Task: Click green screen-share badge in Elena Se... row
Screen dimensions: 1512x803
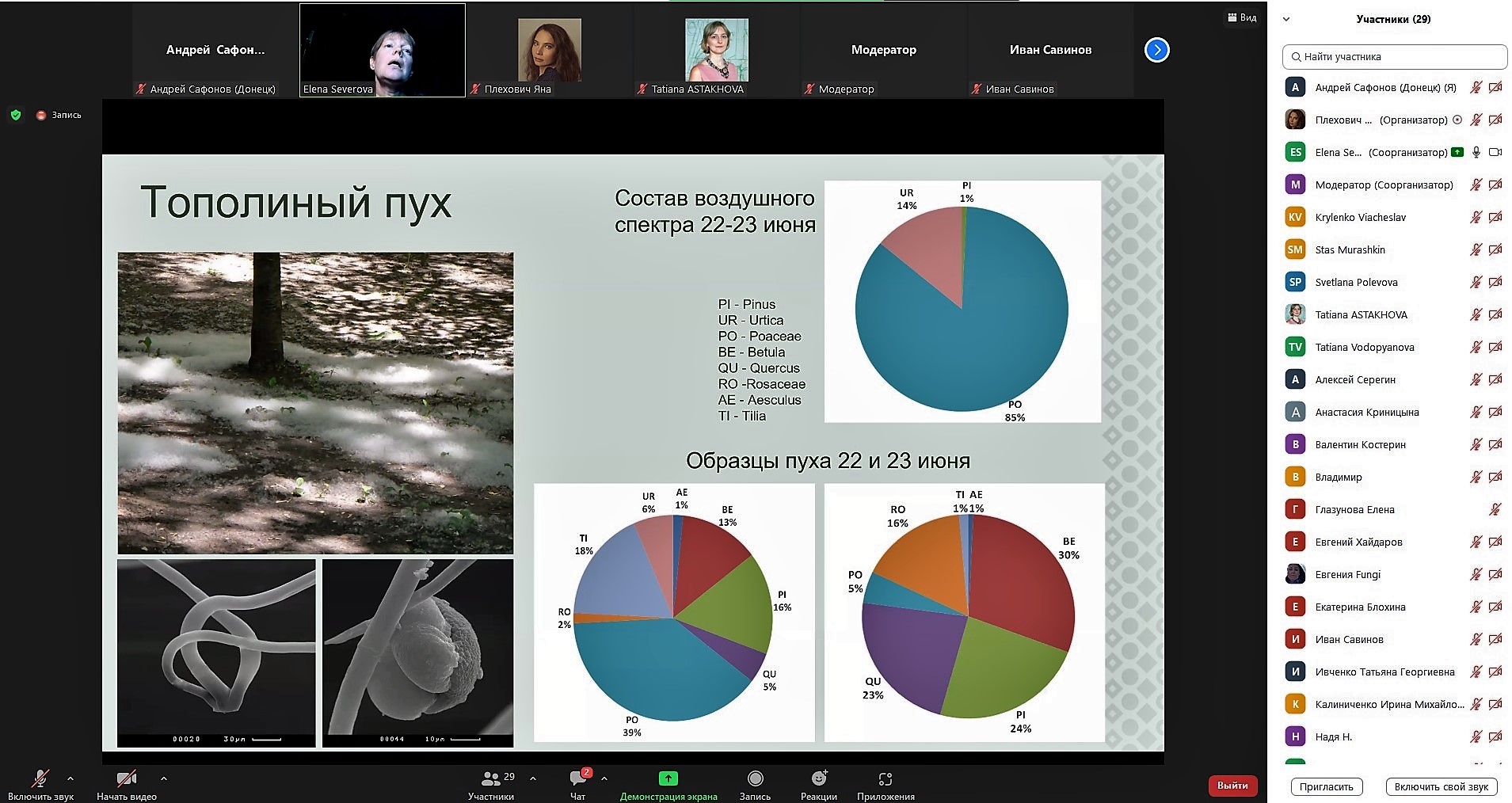Action: coord(1457,153)
